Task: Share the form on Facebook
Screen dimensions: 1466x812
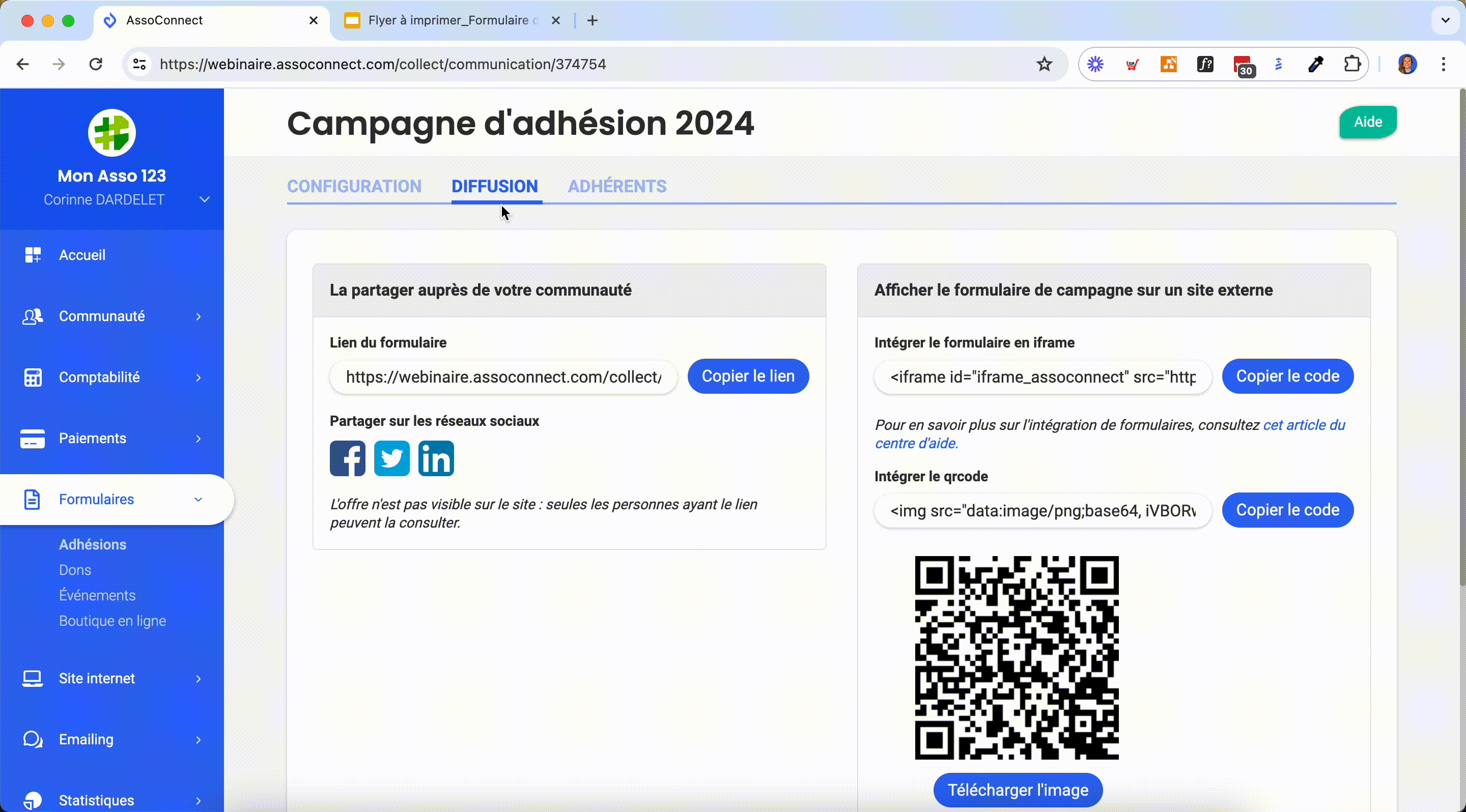Action: point(347,458)
